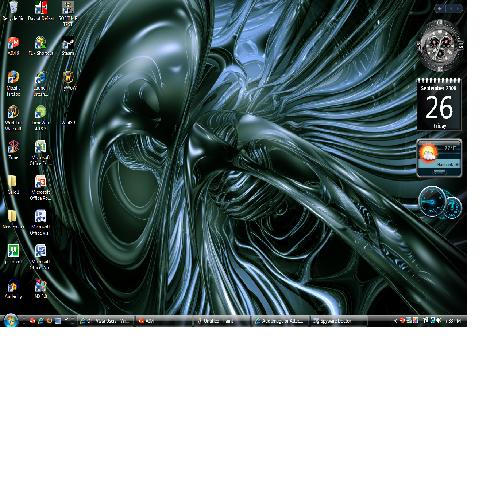Switch to the fifth taskbar window button

pos(339,321)
